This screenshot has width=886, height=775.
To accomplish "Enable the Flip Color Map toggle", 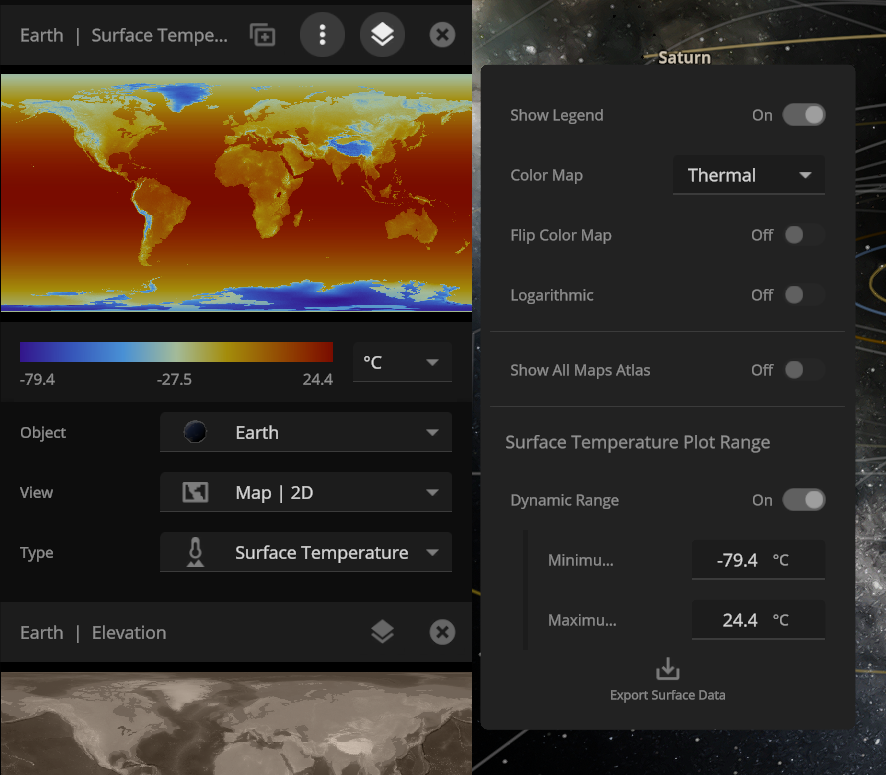I will tap(804, 235).
